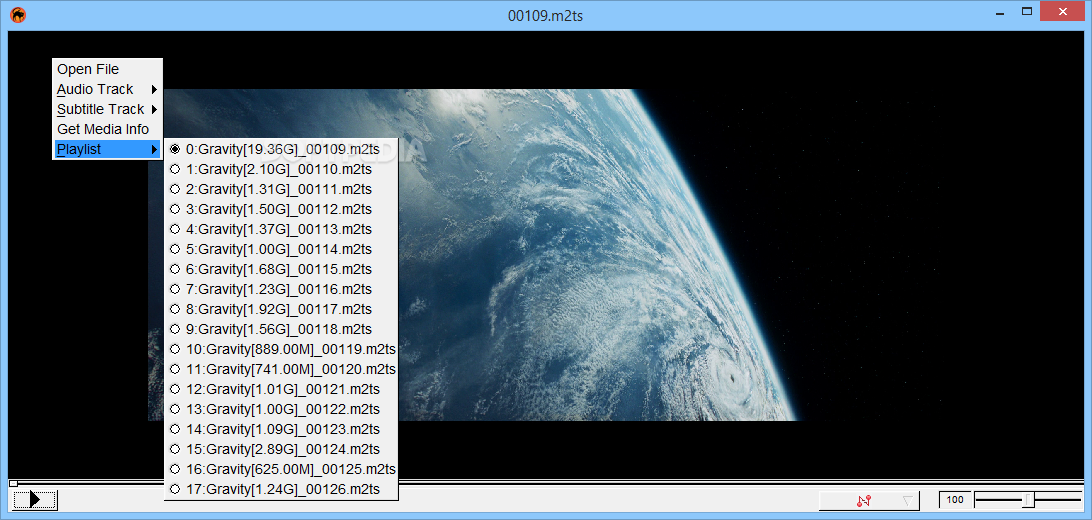Select playlist item 12:Gravity[1.01G]_00121.m2ts

click(x=281, y=389)
